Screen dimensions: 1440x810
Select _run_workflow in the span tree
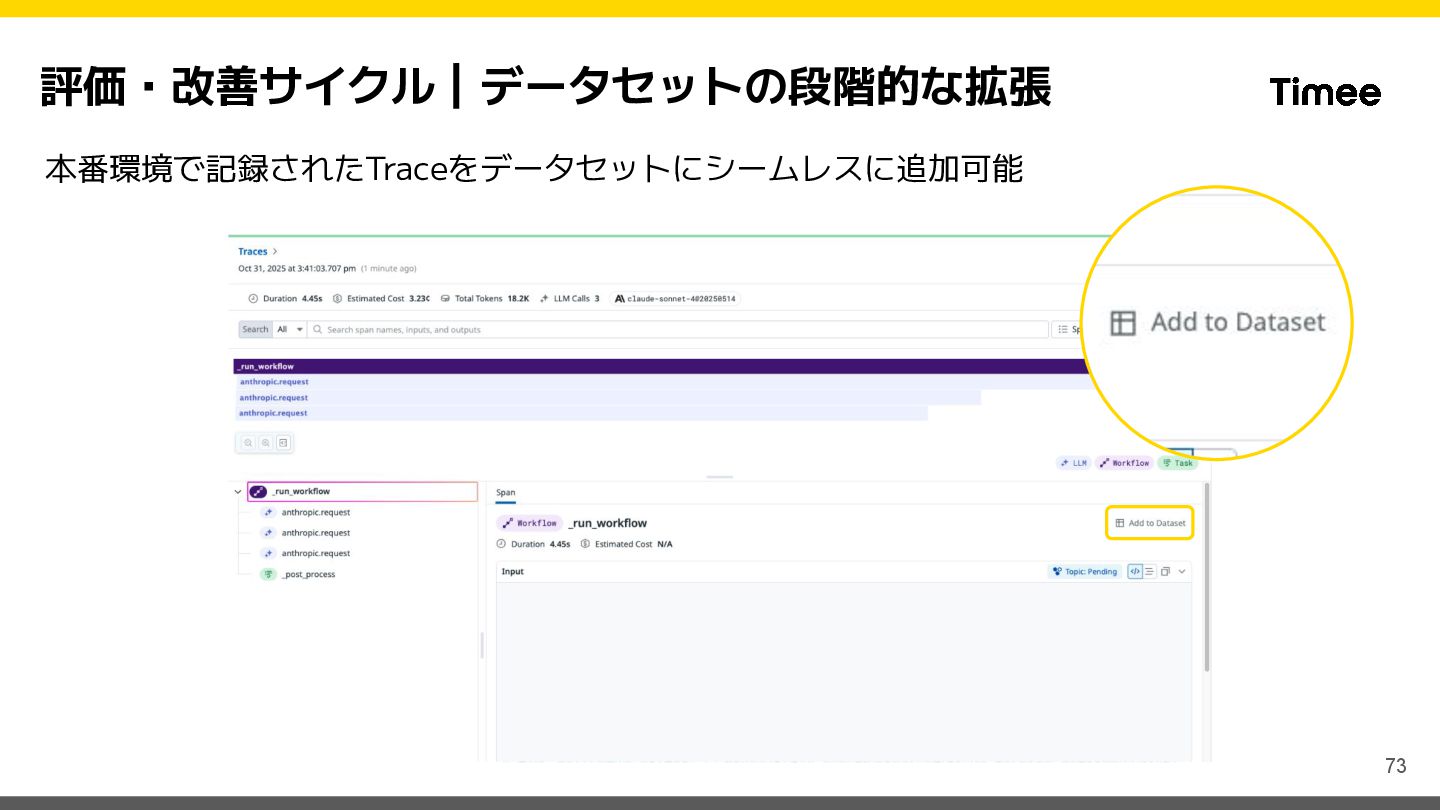point(362,492)
